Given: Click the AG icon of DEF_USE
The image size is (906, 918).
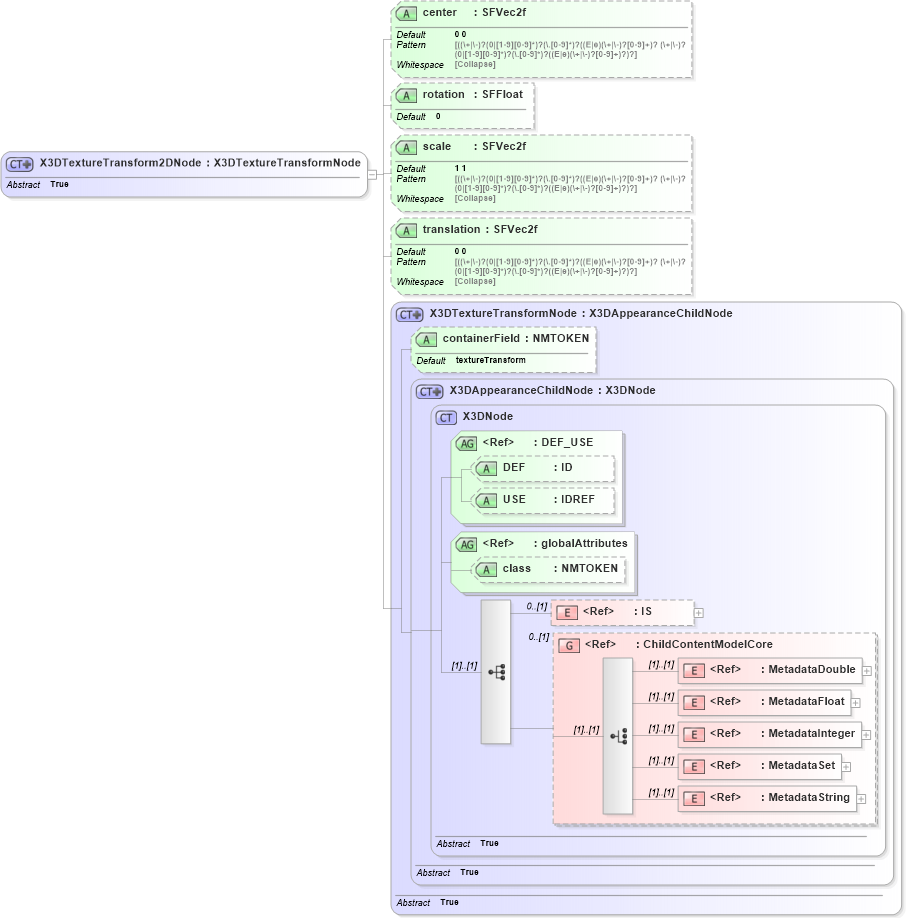Looking at the screenshot, I should (466, 444).
